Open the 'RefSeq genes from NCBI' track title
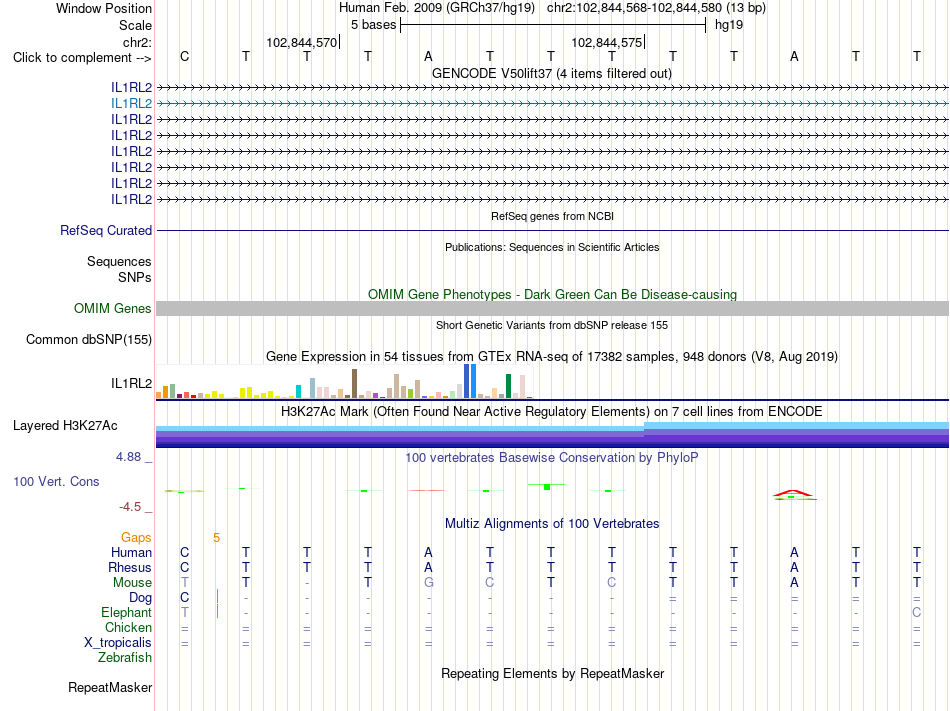 tap(552, 216)
